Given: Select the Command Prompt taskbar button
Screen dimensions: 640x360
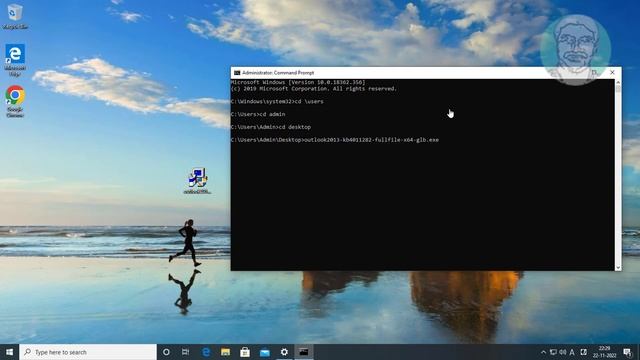Looking at the screenshot, I should point(304,352).
